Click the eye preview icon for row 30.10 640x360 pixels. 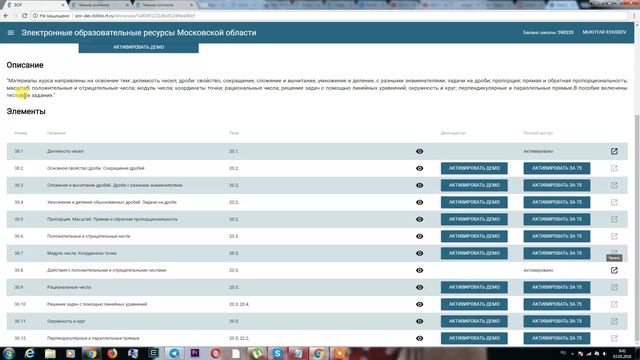419,304
